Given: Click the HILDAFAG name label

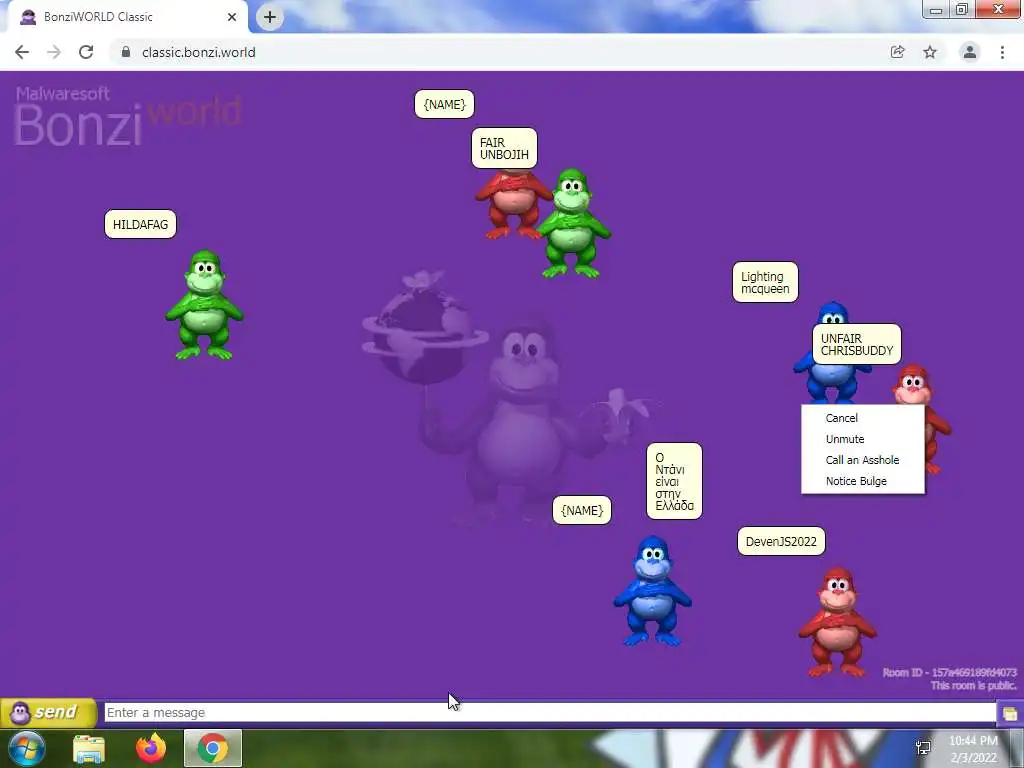Looking at the screenshot, I should coord(140,224).
